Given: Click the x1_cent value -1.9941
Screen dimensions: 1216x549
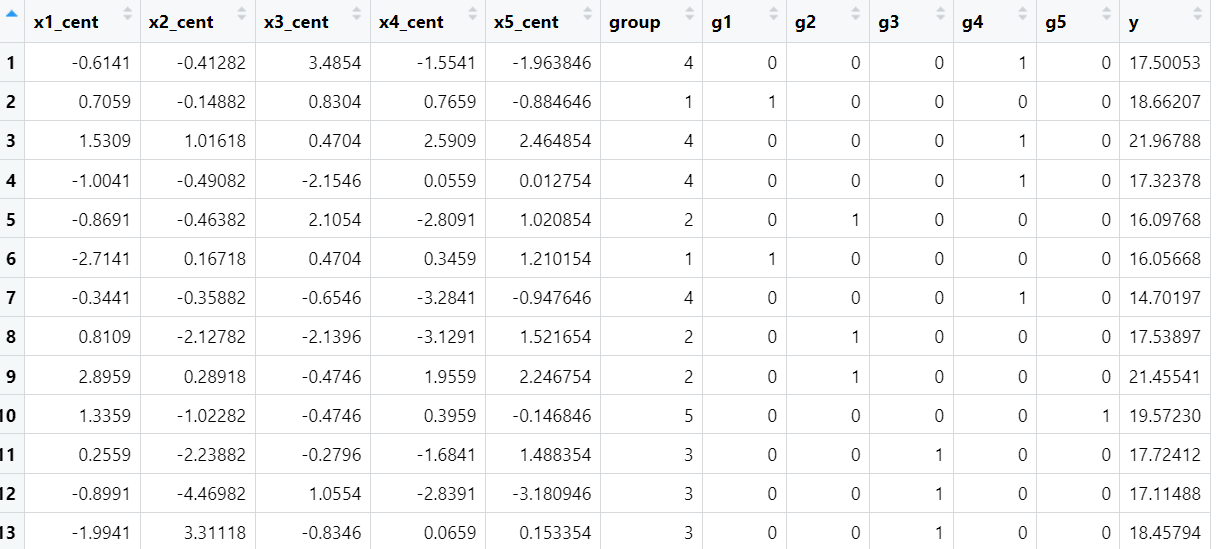Looking at the screenshot, I should (102, 534).
